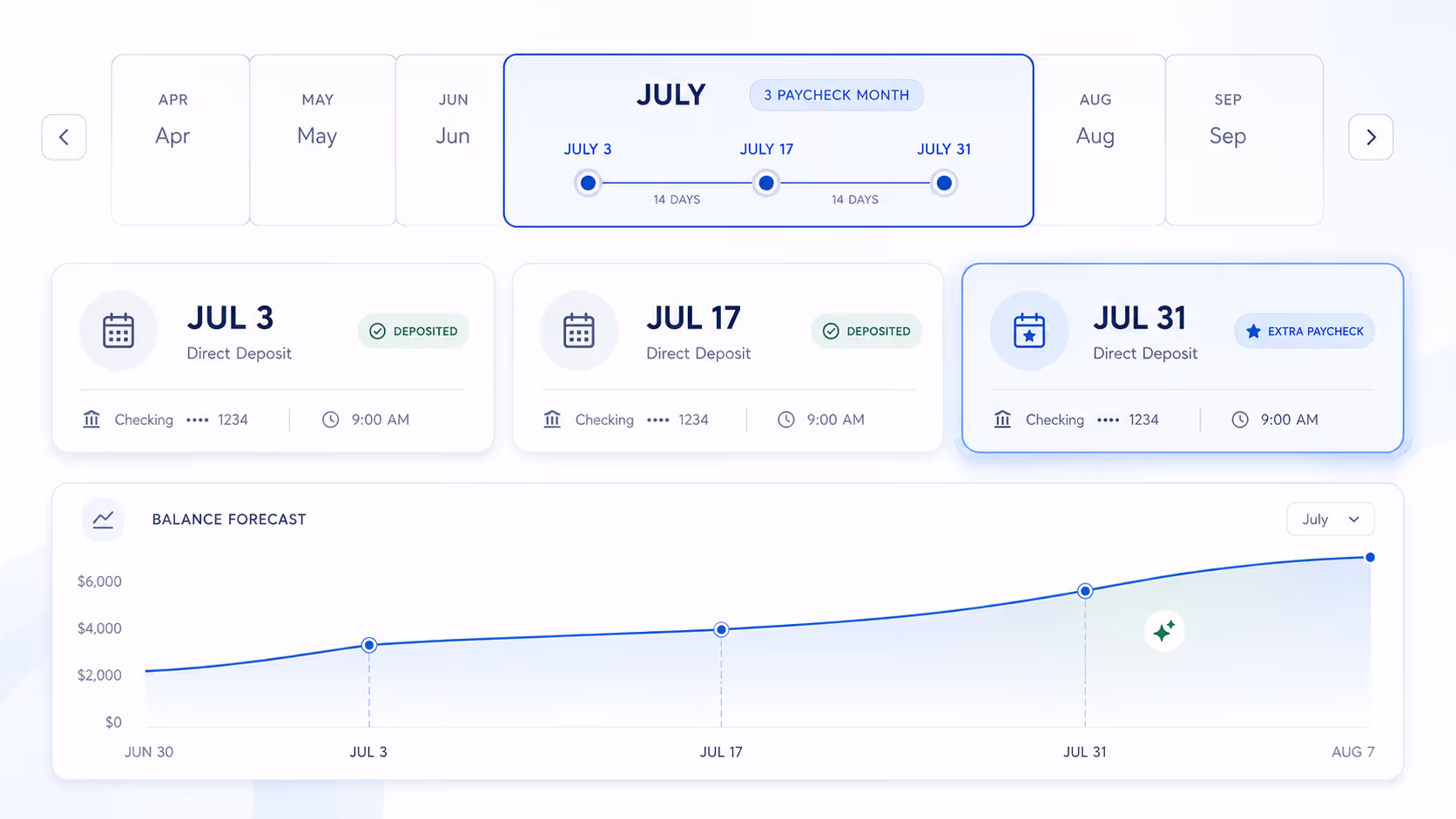The width and height of the screenshot is (1456, 819).
Task: Click the AUG 7 end point on forecast line
Action: pyautogui.click(x=1370, y=557)
